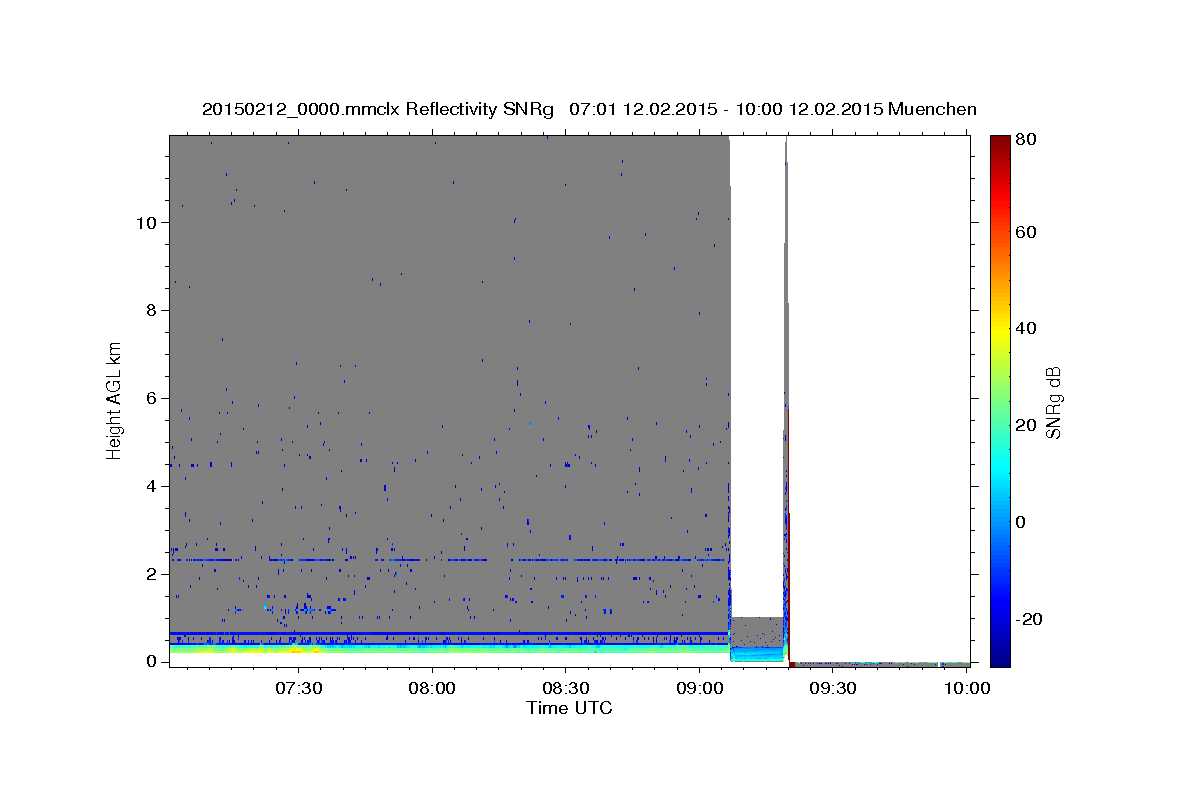Click the 'Height AGL km' axis label
Viewport: 1200px width, 800px height.
[114, 399]
